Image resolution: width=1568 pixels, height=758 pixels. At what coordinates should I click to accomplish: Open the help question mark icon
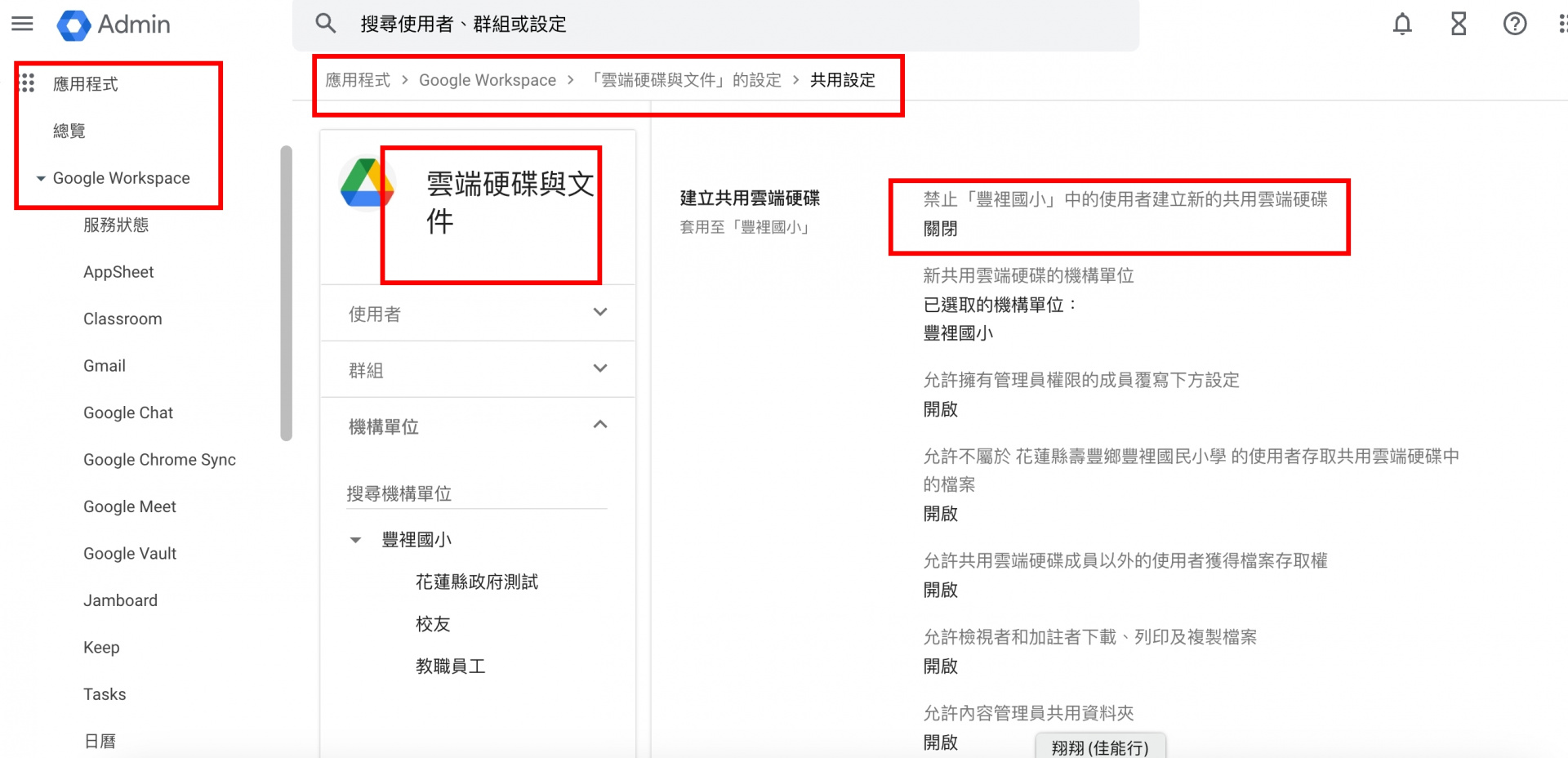click(1515, 25)
